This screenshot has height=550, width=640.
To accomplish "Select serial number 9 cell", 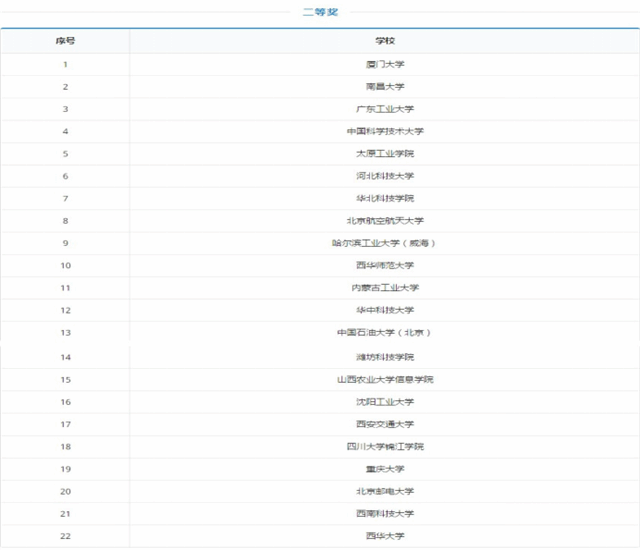I will pyautogui.click(x=65, y=243).
